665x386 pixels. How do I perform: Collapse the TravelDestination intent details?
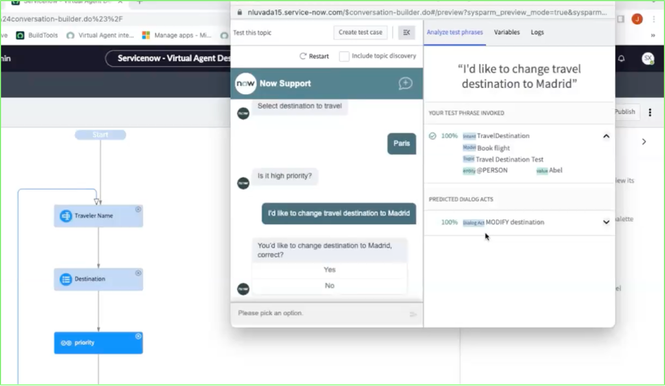(606, 136)
